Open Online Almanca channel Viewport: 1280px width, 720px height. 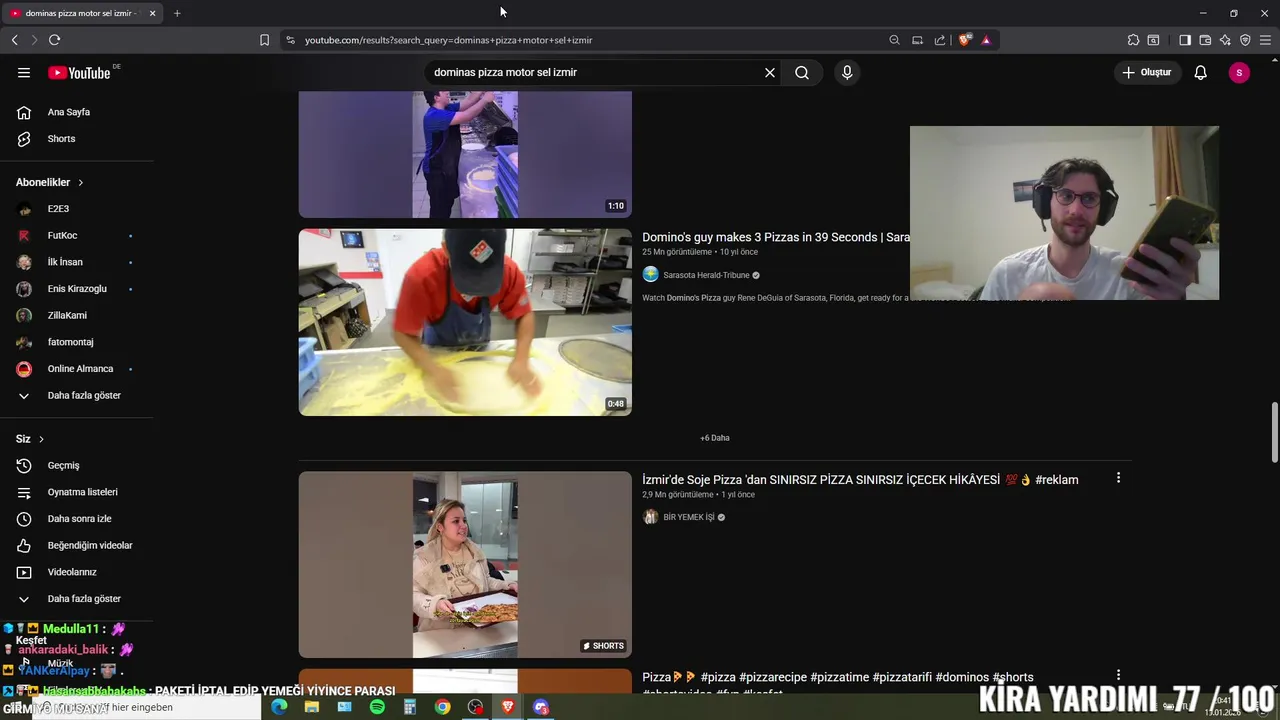point(80,369)
